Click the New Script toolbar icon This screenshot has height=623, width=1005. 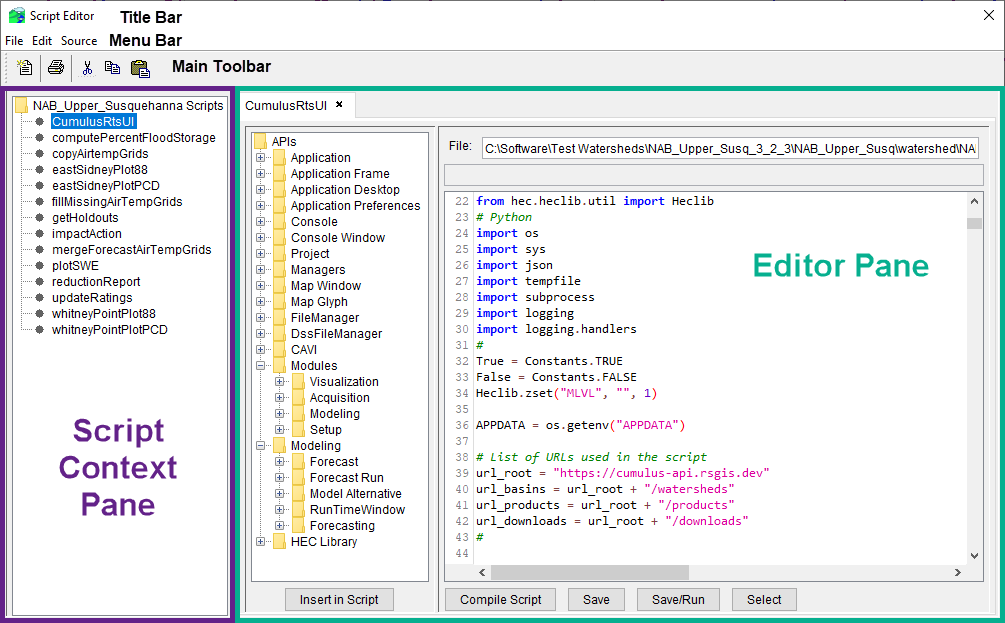click(25, 68)
